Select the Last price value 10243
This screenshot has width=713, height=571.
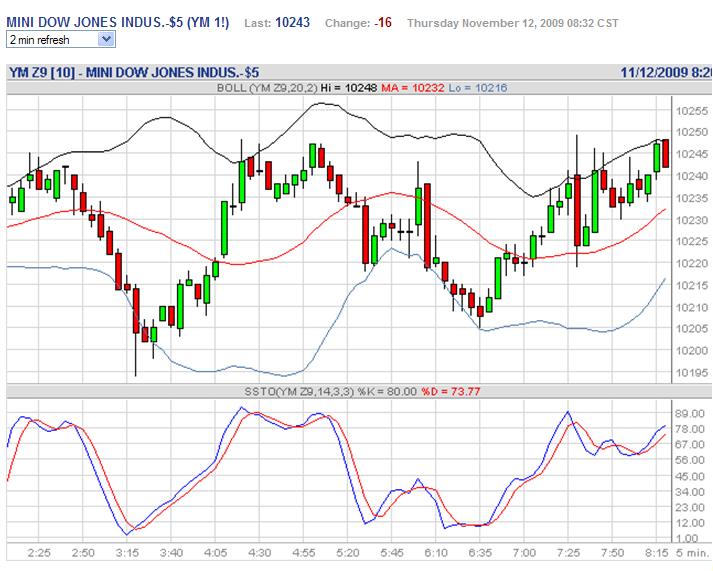pos(292,23)
